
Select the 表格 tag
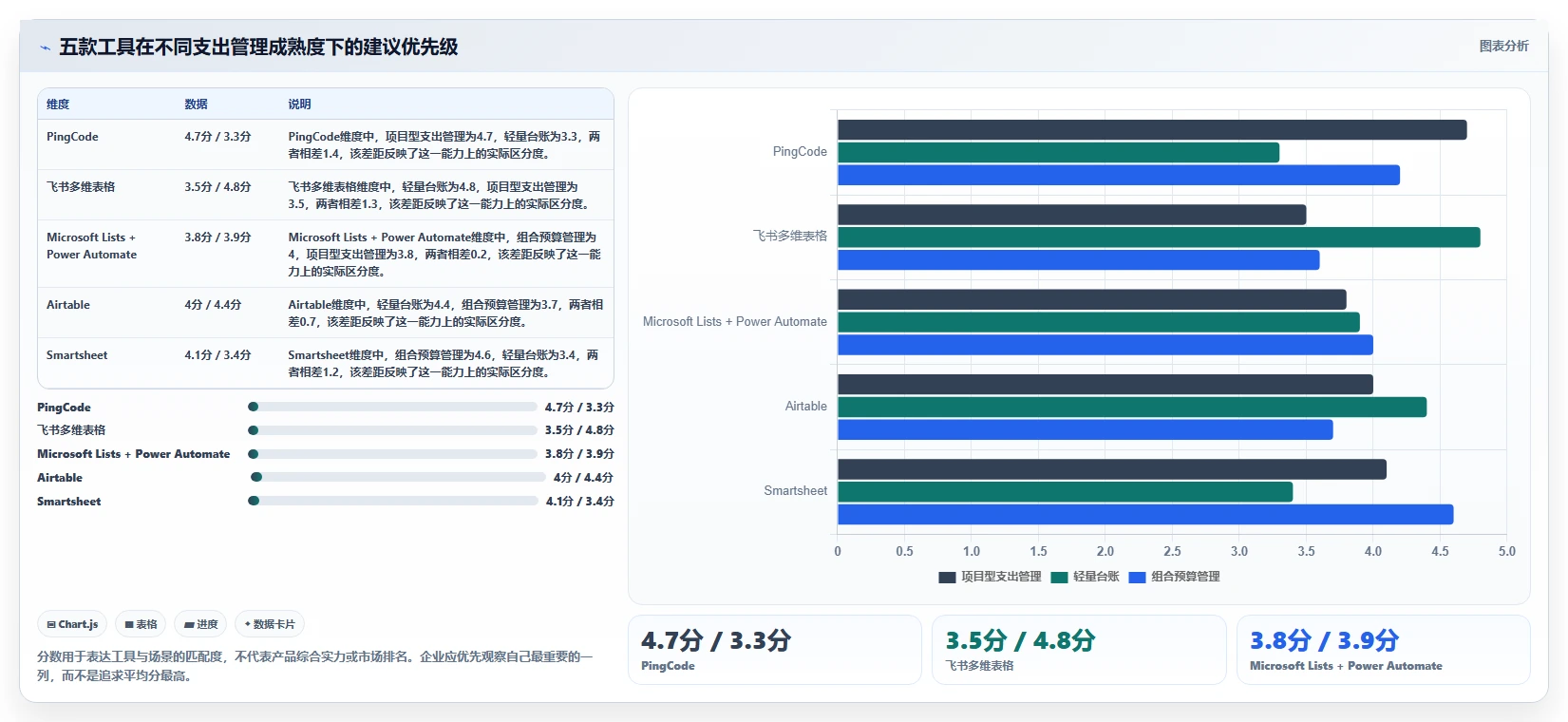(x=141, y=624)
